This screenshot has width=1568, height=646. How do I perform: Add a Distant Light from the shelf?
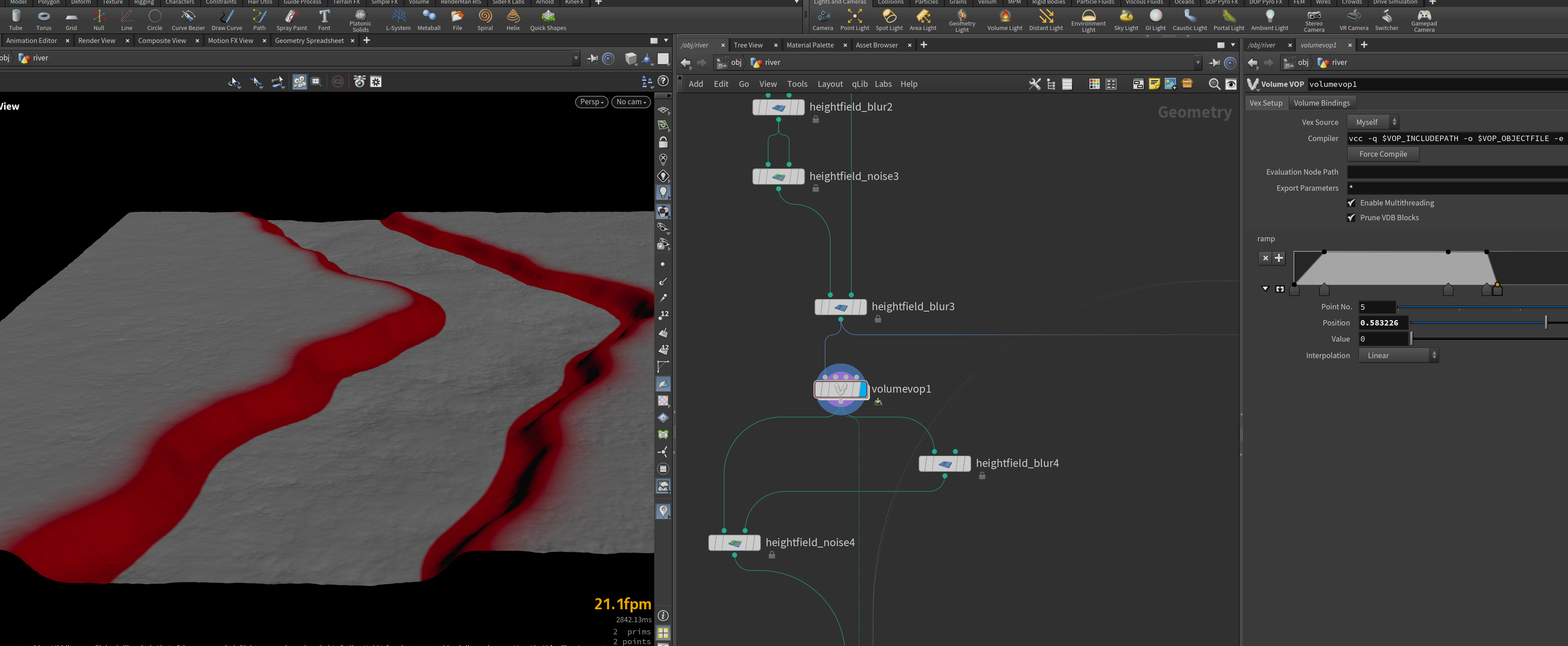pyautogui.click(x=1046, y=20)
